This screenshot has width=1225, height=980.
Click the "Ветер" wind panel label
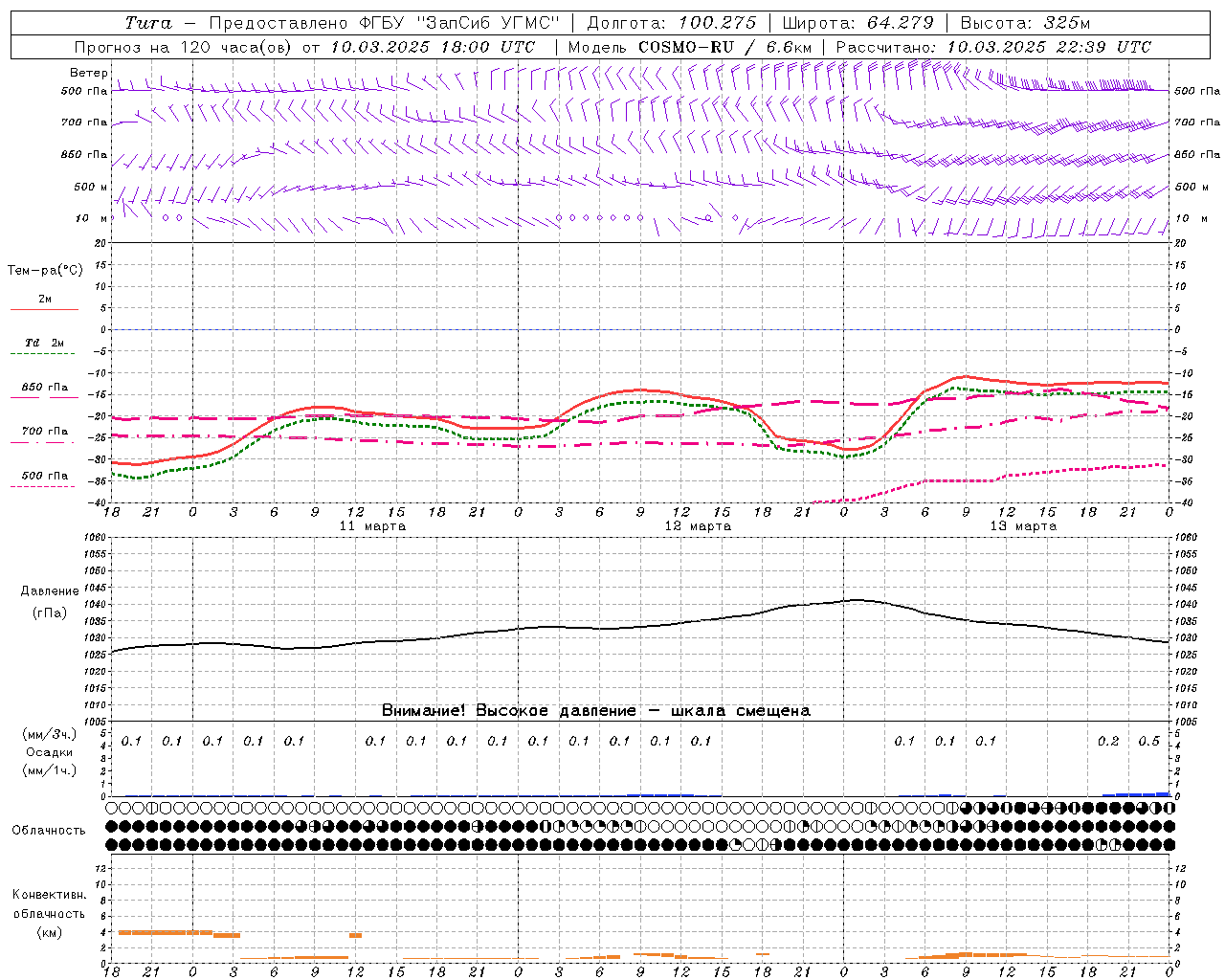89,73
